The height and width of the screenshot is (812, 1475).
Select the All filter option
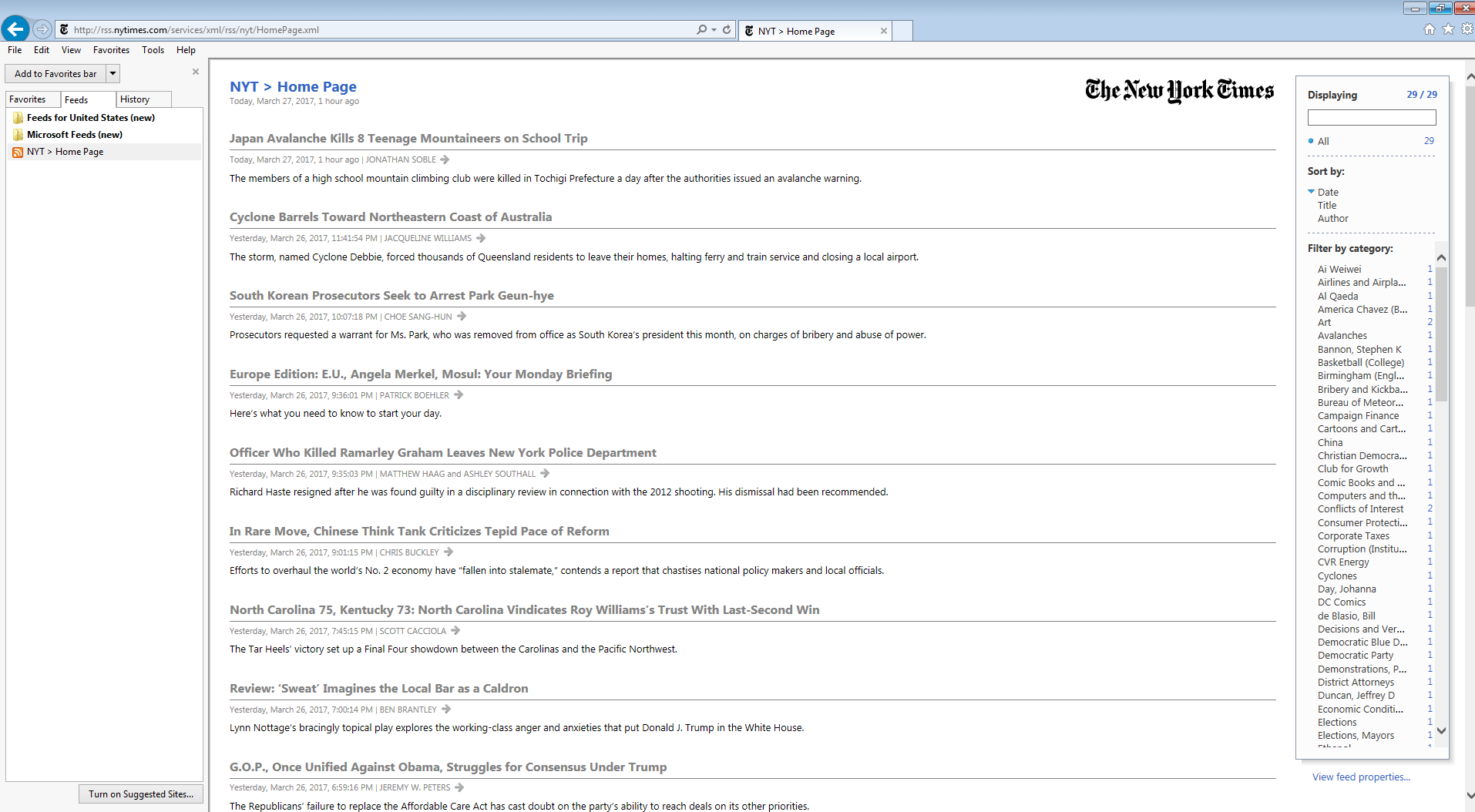1323,141
